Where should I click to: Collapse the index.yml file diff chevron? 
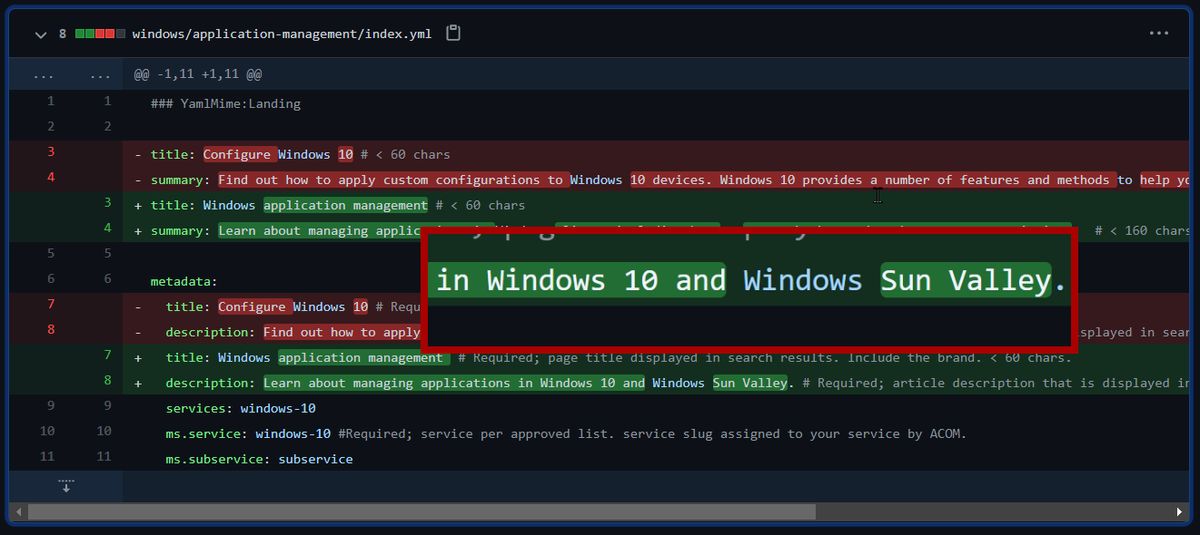point(40,34)
